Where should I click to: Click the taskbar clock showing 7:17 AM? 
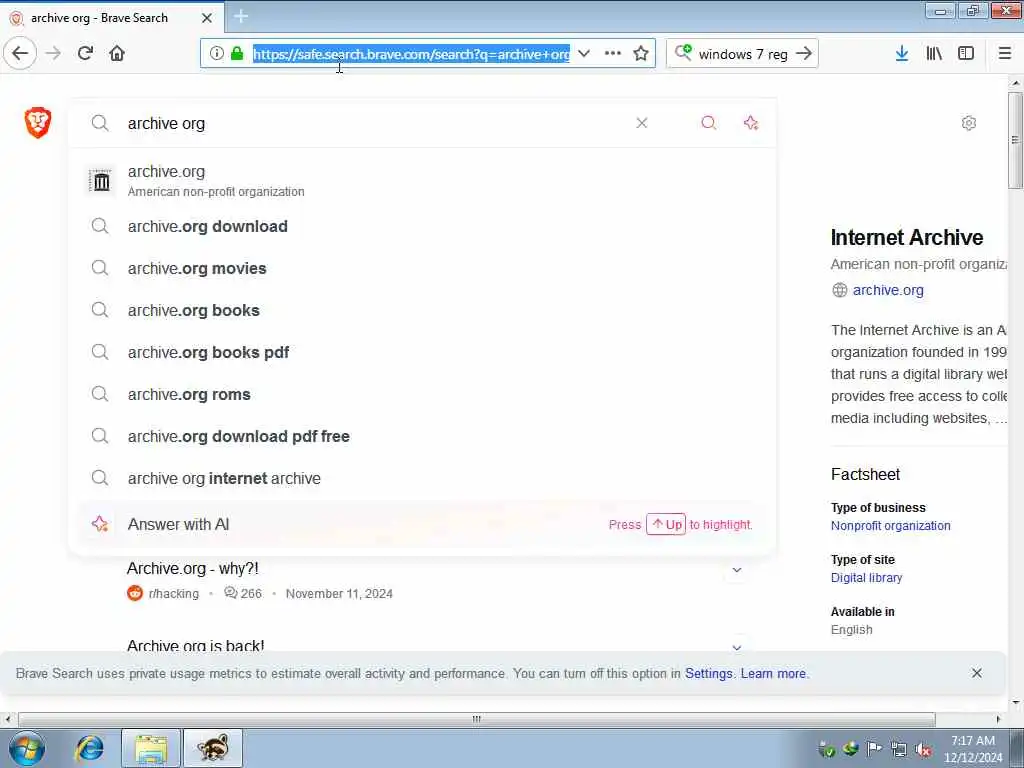972,749
